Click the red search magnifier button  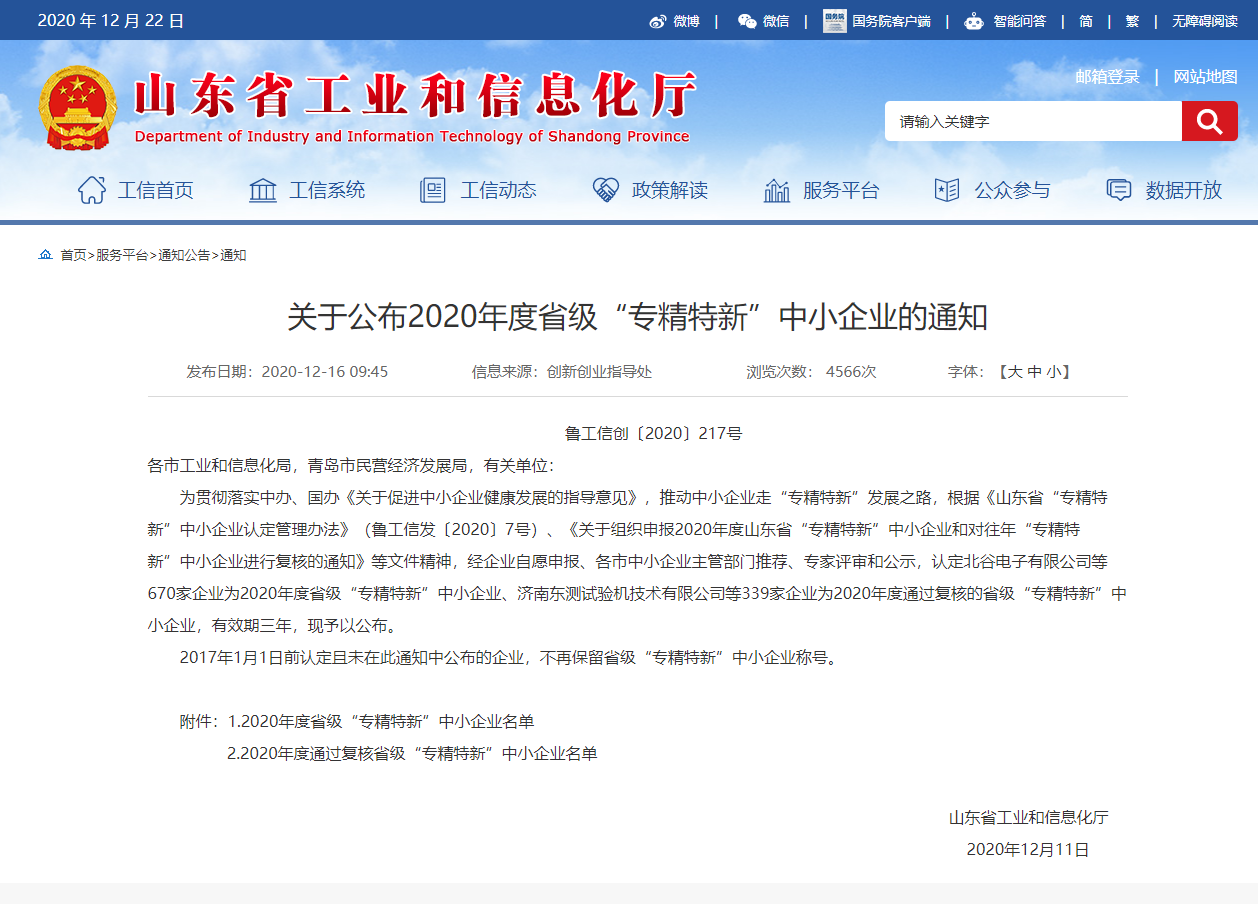pyautogui.click(x=1209, y=121)
